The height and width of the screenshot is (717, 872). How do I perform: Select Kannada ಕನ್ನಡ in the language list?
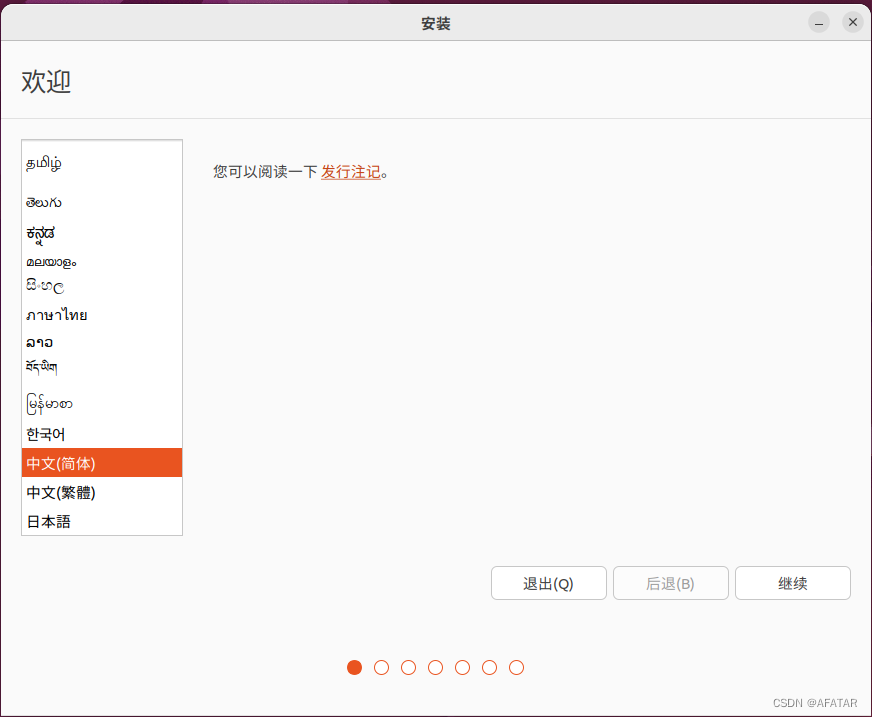click(x=102, y=234)
